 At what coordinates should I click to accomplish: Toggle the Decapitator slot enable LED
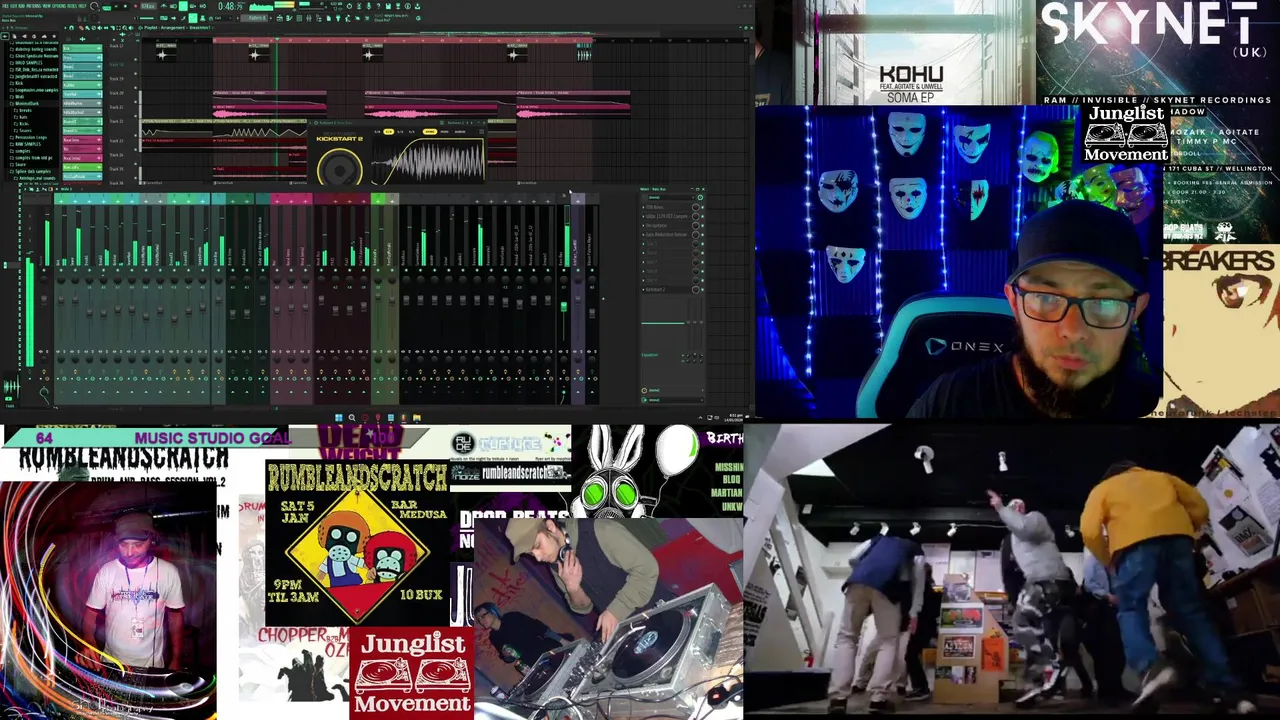click(702, 226)
